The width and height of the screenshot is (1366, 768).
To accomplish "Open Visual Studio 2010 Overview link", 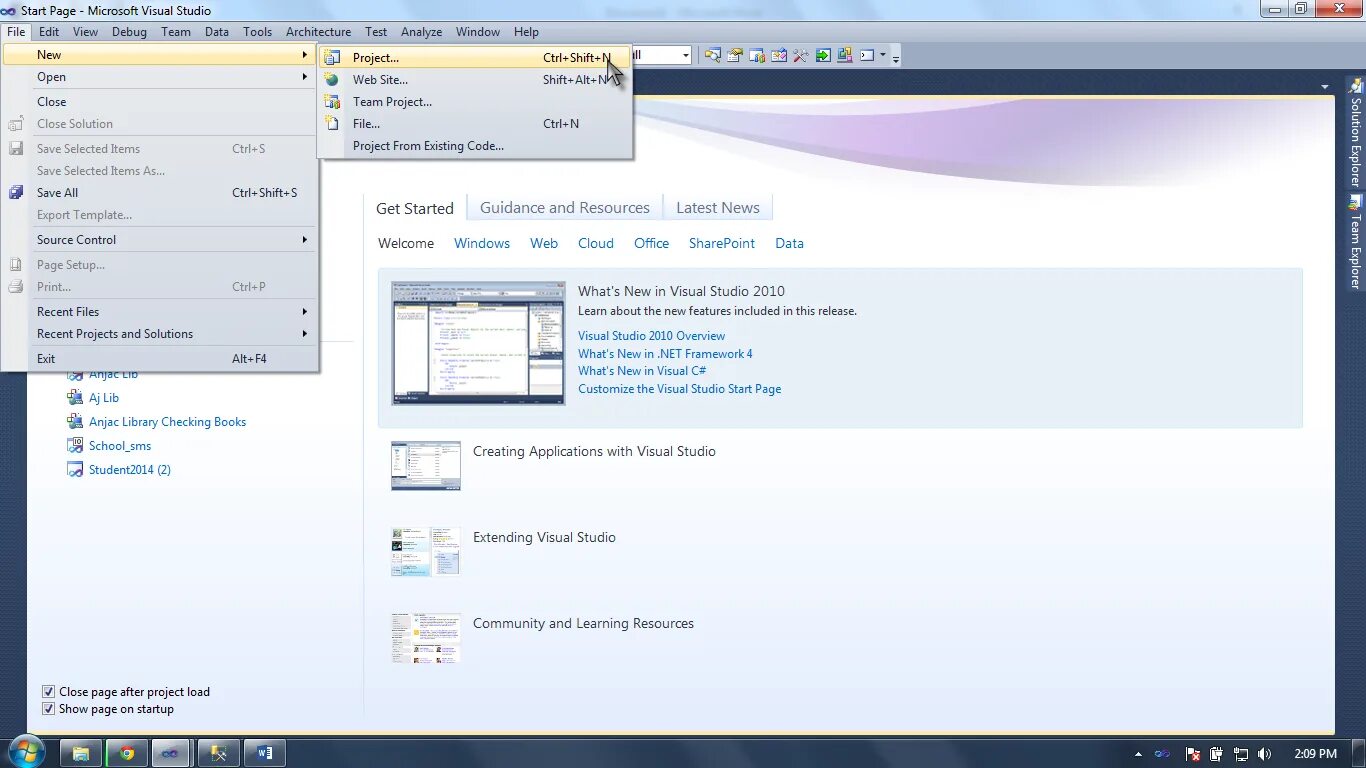I will point(652,336).
